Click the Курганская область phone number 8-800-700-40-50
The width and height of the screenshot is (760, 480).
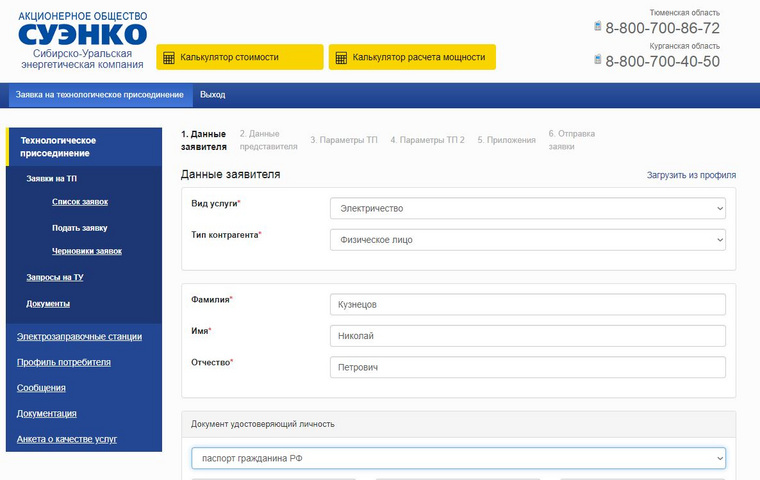[663, 62]
